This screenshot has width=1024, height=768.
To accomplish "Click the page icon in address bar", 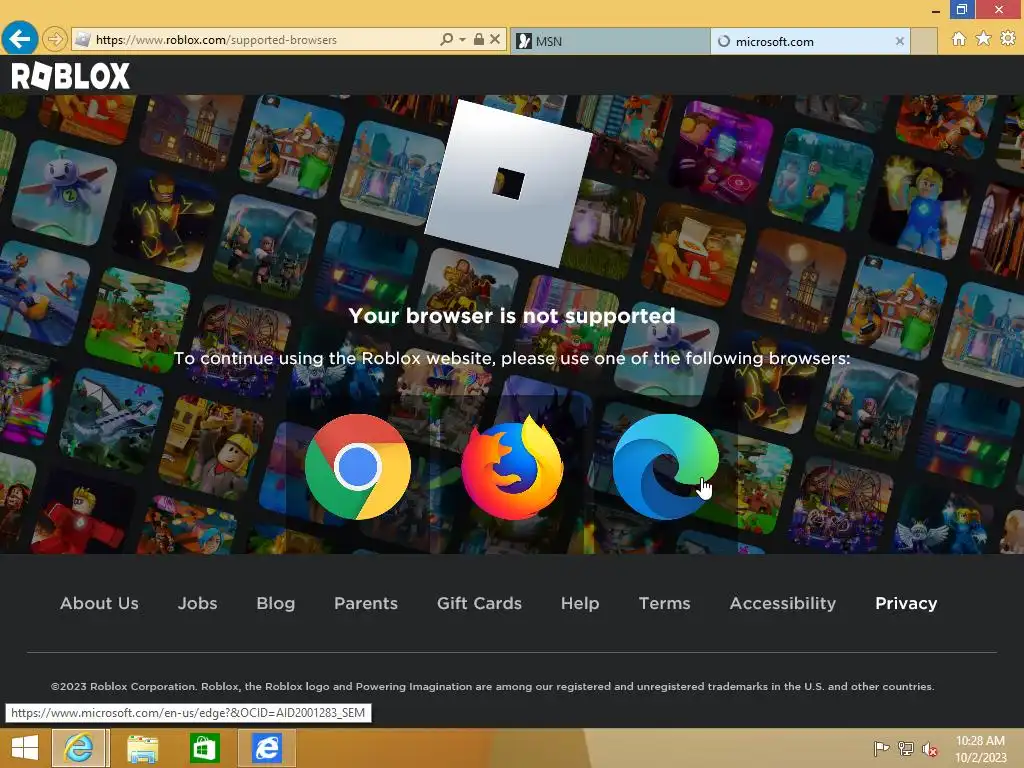I will (82, 40).
